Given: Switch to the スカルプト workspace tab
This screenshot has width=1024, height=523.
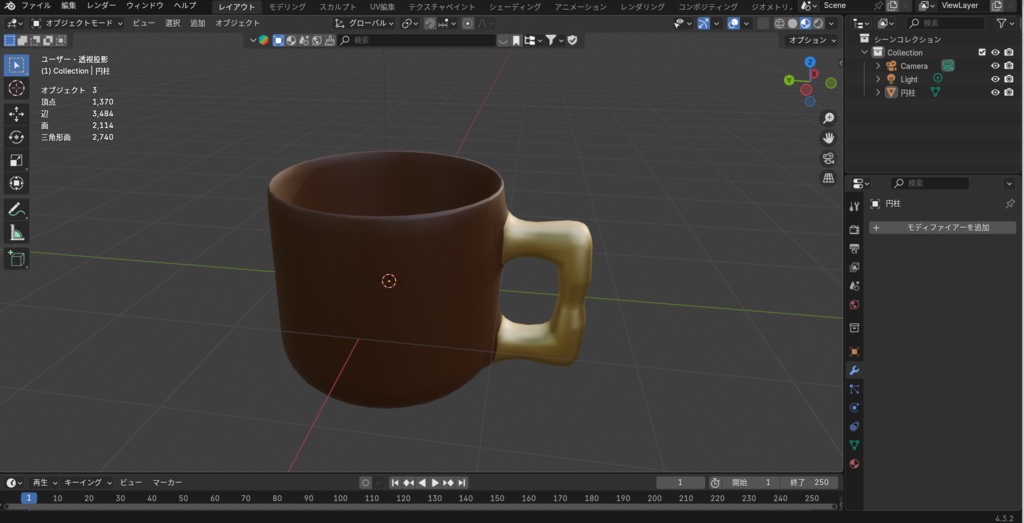Looking at the screenshot, I should pos(338,7).
